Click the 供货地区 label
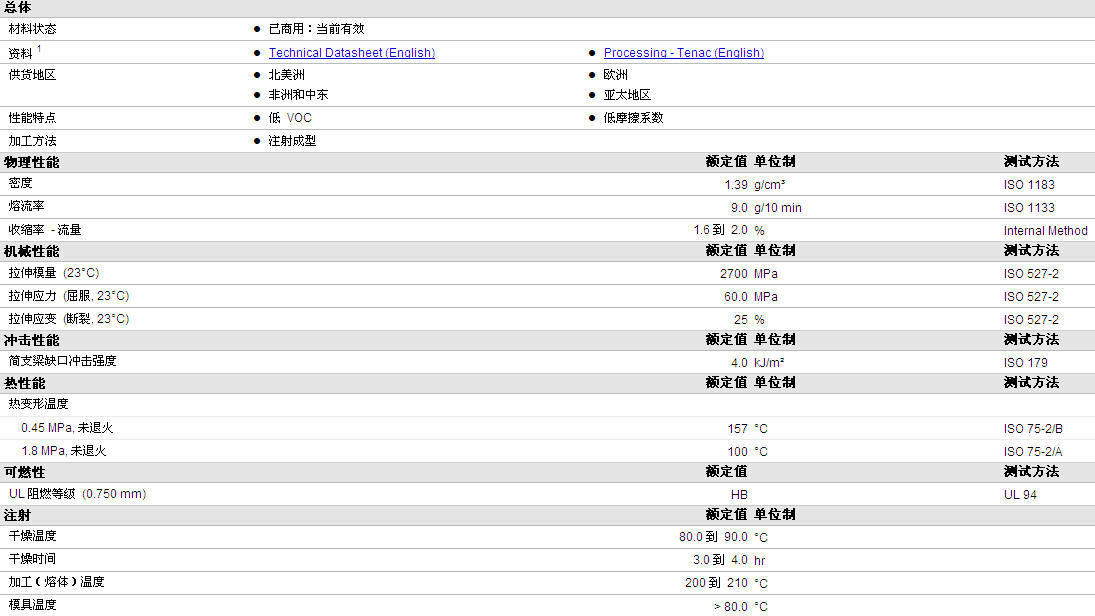Viewport: 1095px width, 616px height. click(32, 75)
